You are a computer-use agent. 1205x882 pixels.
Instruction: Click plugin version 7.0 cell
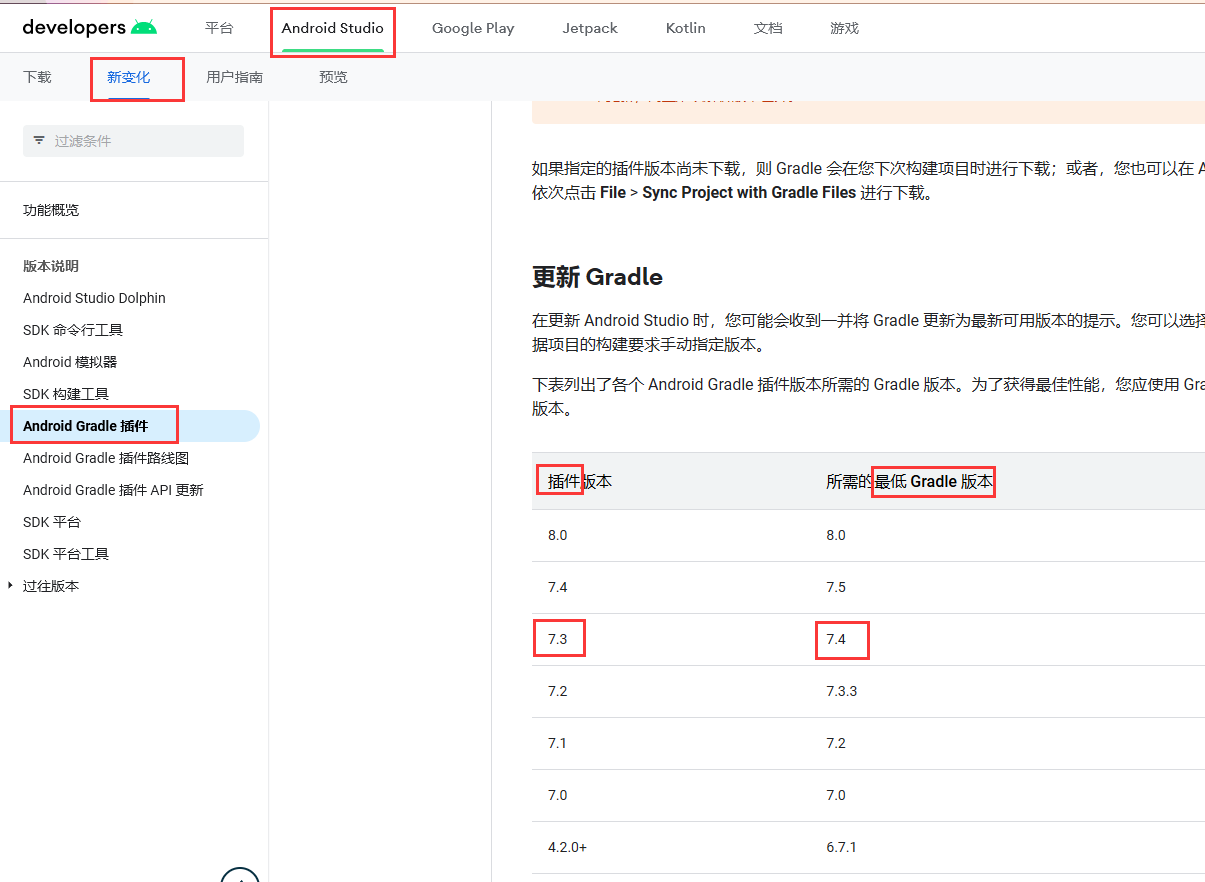[558, 796]
